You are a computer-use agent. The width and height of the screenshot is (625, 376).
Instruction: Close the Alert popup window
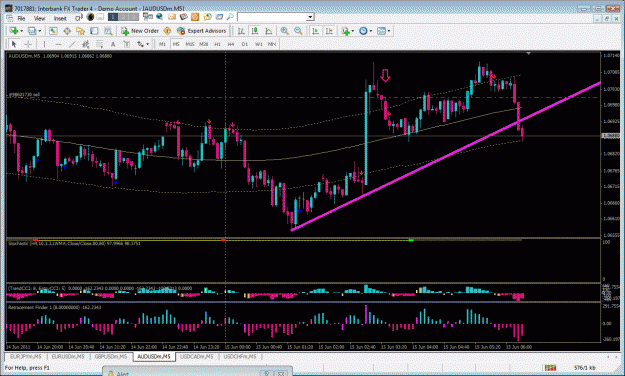point(281,374)
